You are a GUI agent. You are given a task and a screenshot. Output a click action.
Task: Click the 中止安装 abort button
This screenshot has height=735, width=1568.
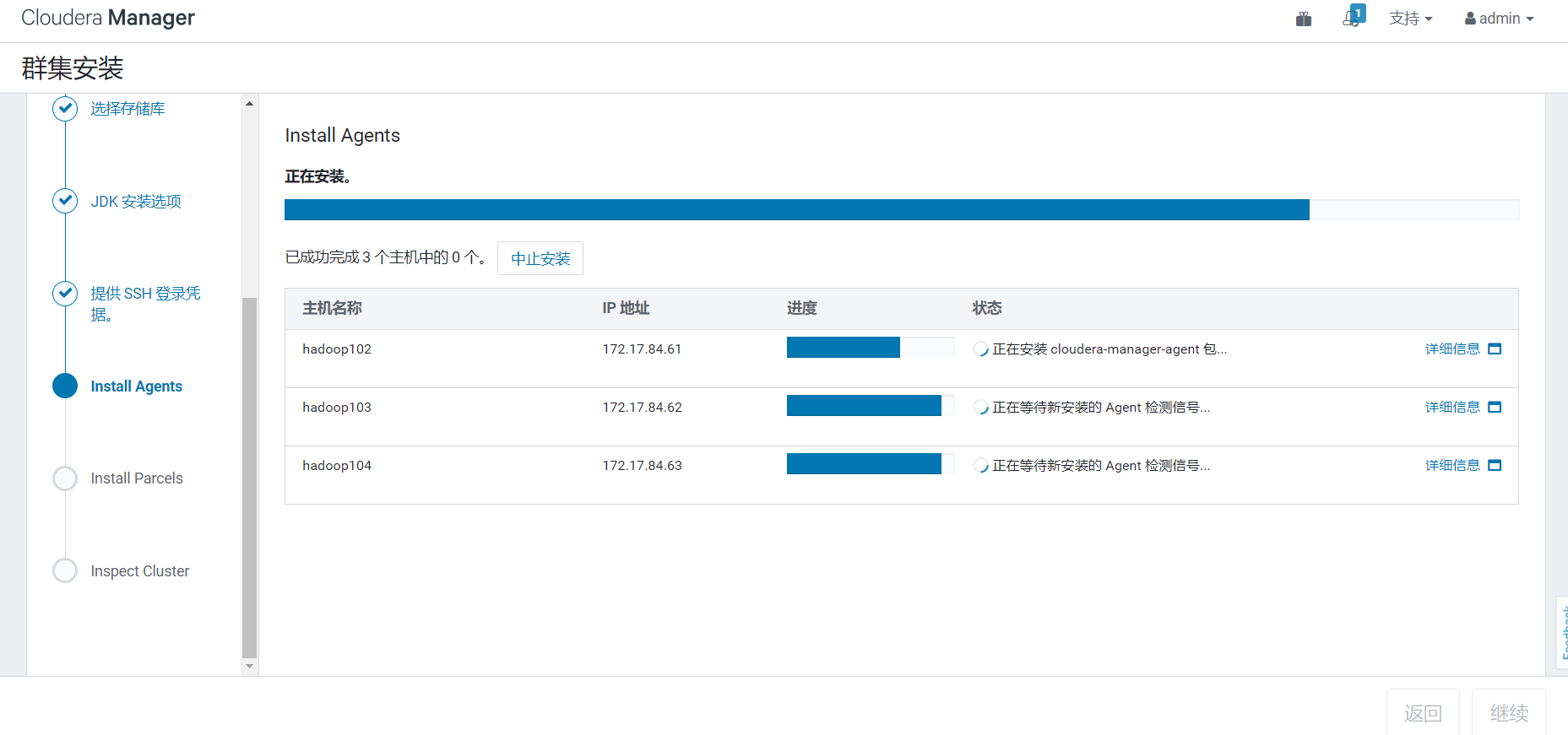coord(540,258)
